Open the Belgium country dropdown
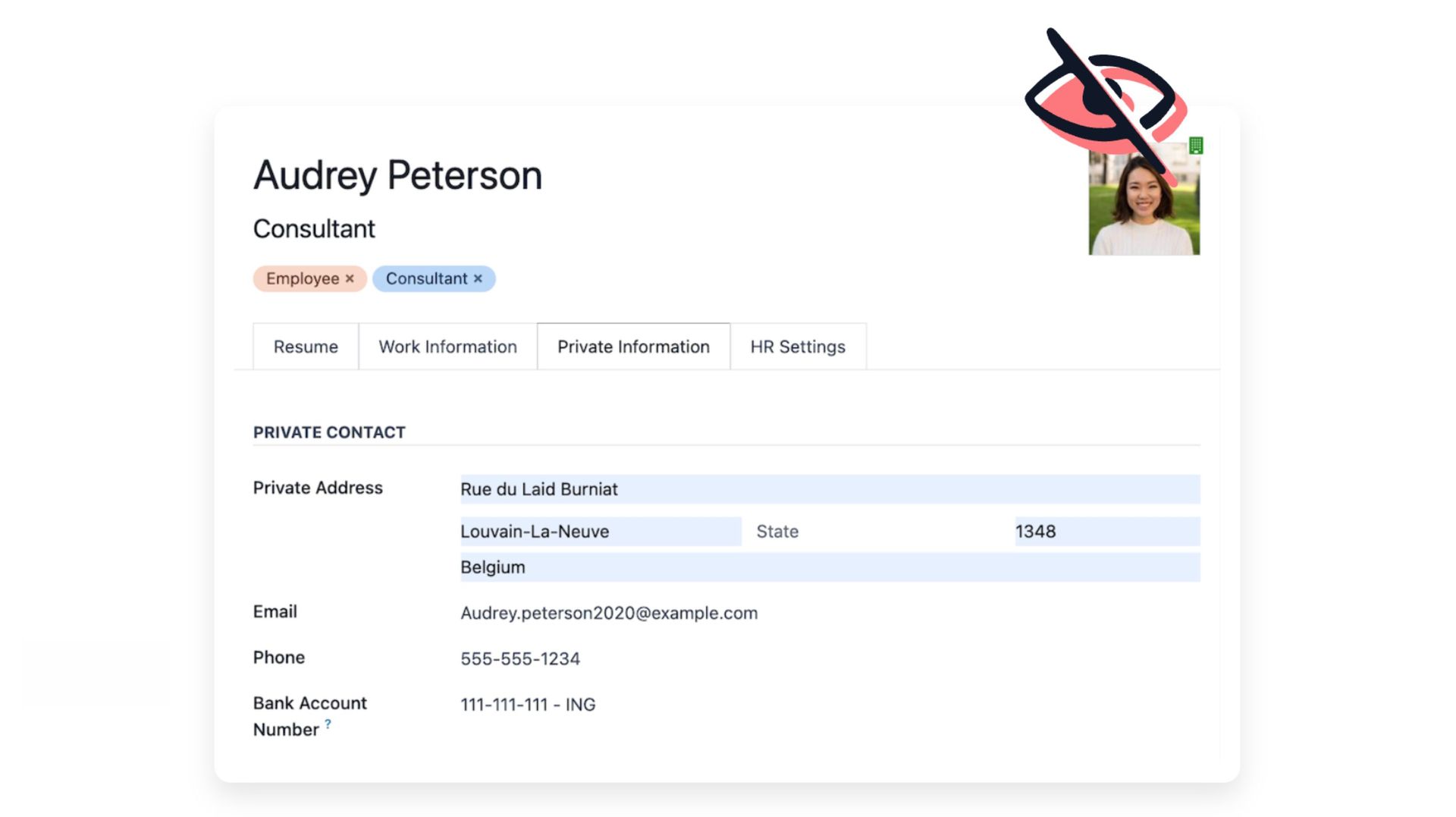Image resolution: width=1456 pixels, height=817 pixels. tap(829, 567)
